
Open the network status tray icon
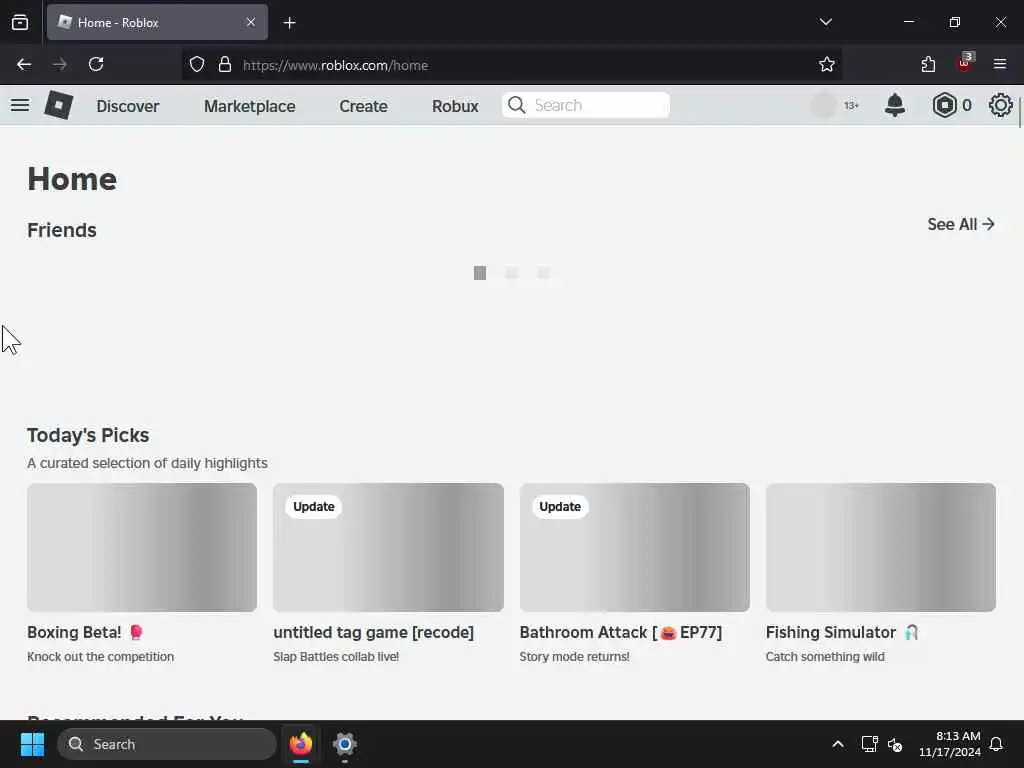869,744
